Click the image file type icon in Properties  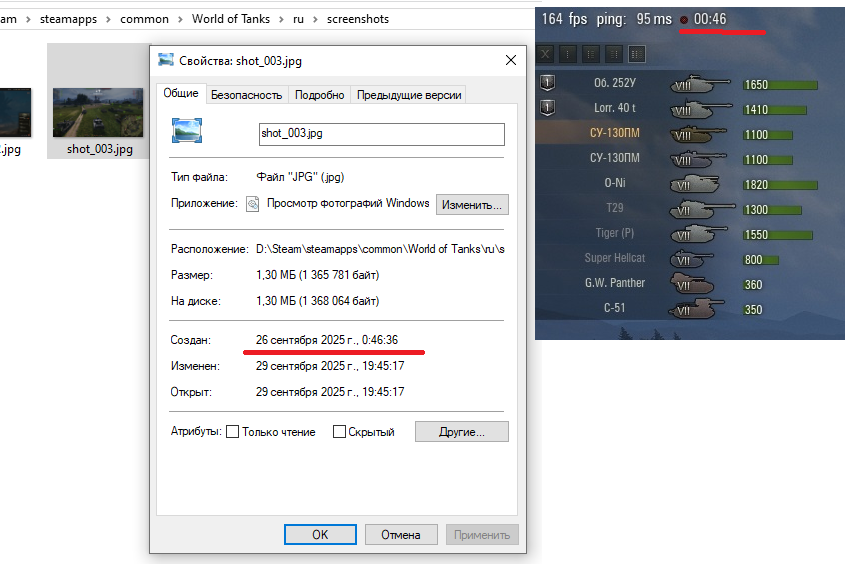pyautogui.click(x=187, y=131)
